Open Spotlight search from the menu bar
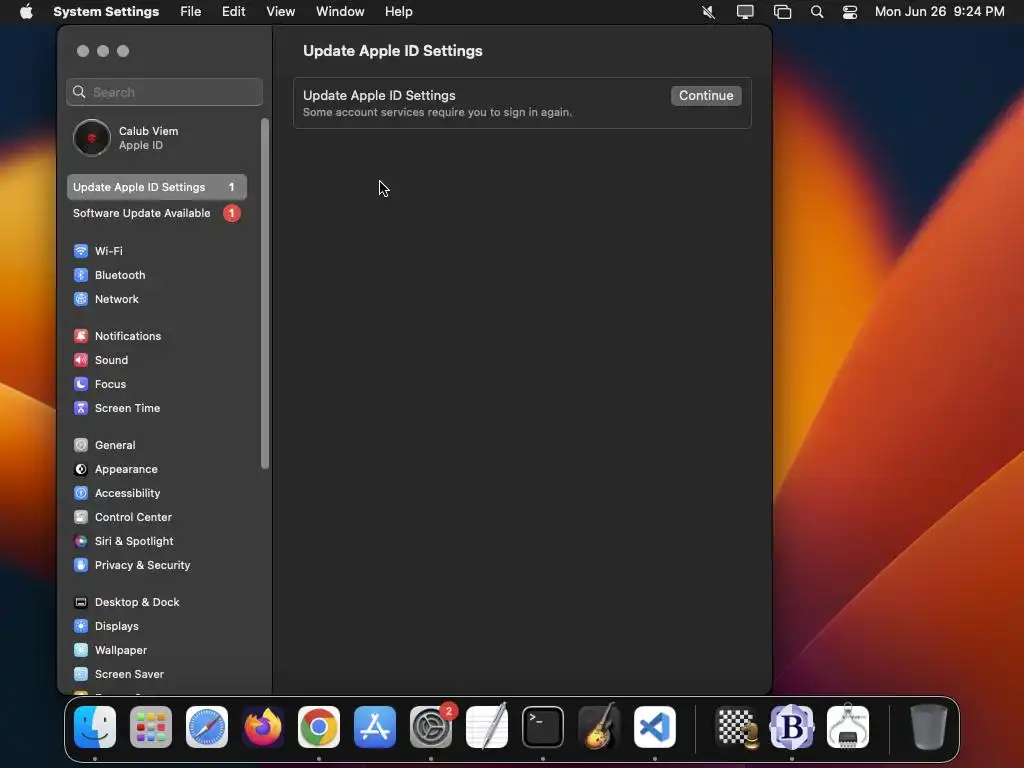Viewport: 1024px width, 768px height. pyautogui.click(x=817, y=12)
